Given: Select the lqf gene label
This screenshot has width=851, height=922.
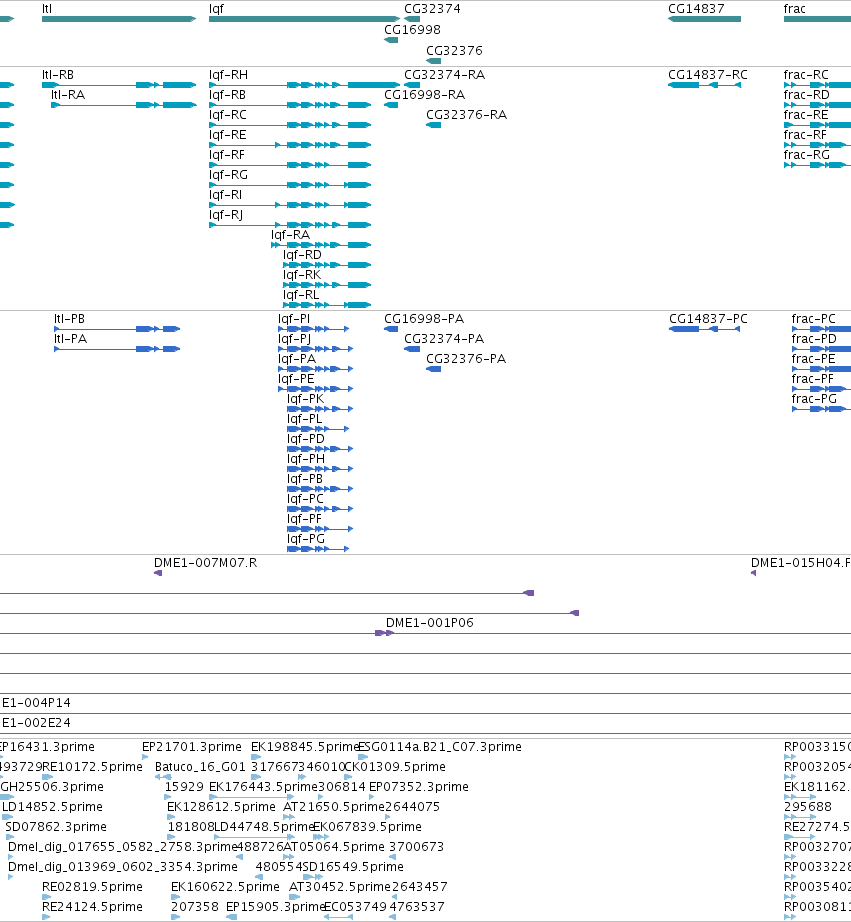Looking at the screenshot, I should pos(216,9).
